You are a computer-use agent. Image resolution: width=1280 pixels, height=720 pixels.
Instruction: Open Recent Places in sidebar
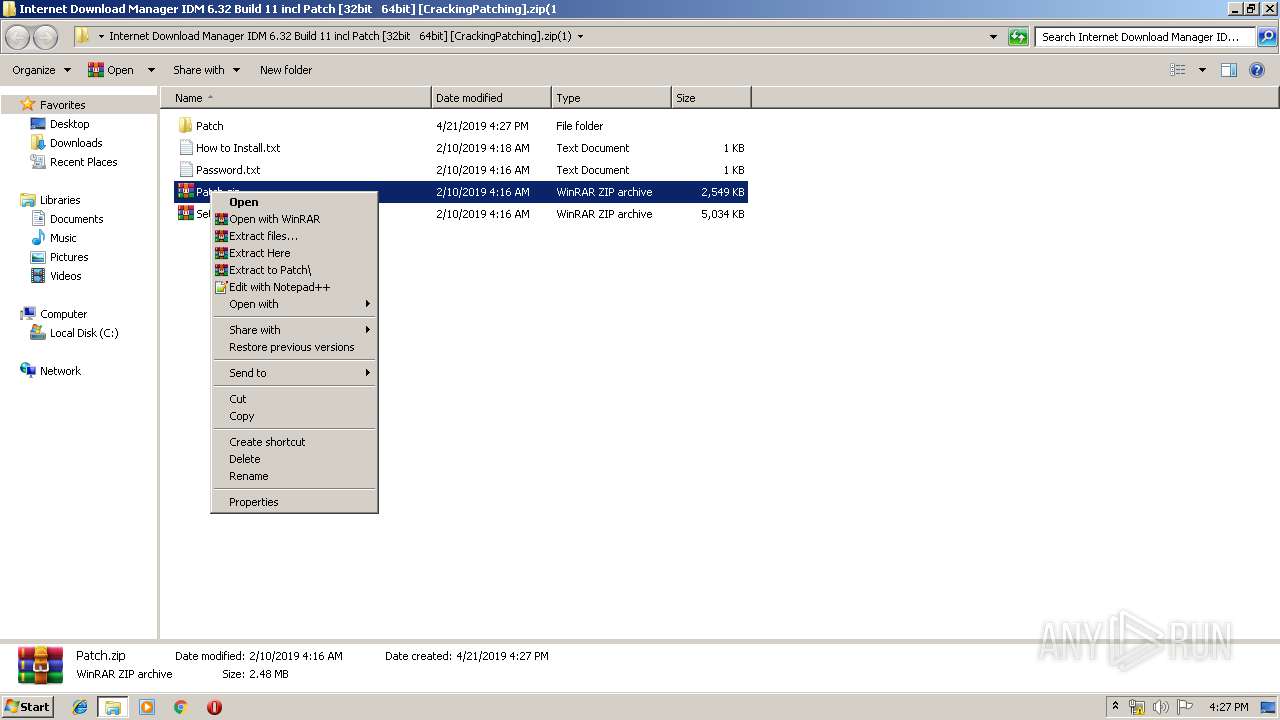point(83,162)
